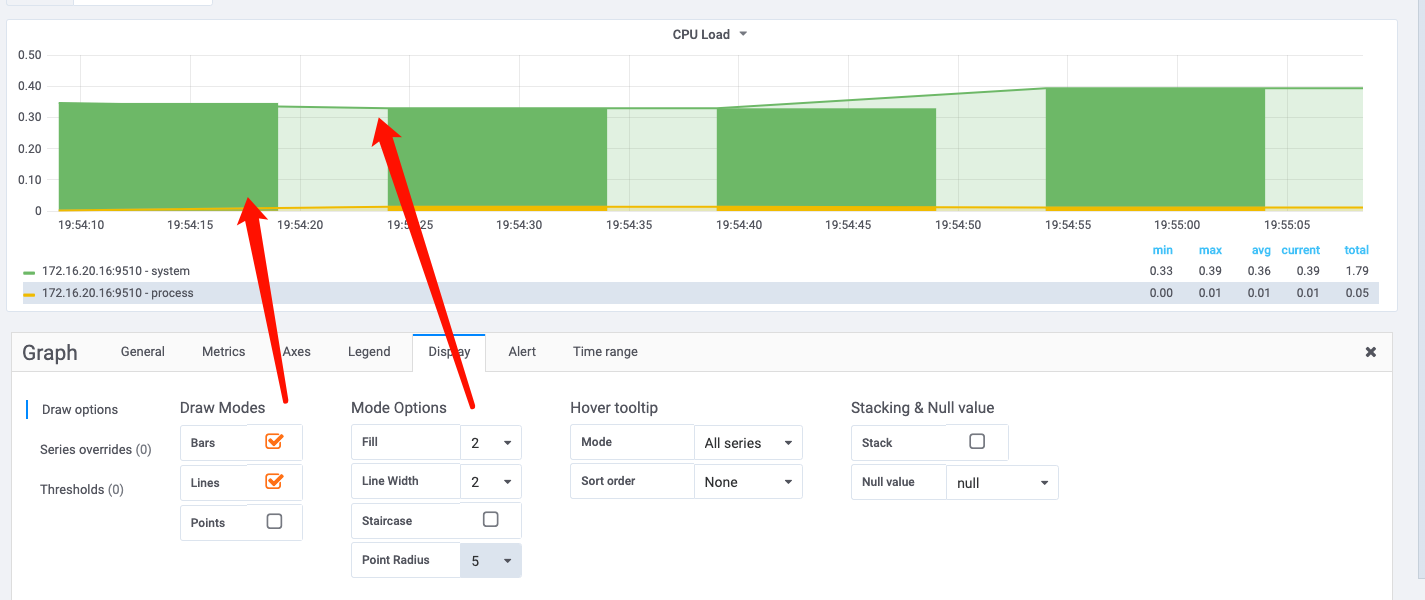Image resolution: width=1425 pixels, height=600 pixels.
Task: Change the Sort order dropdown
Action: click(747, 482)
